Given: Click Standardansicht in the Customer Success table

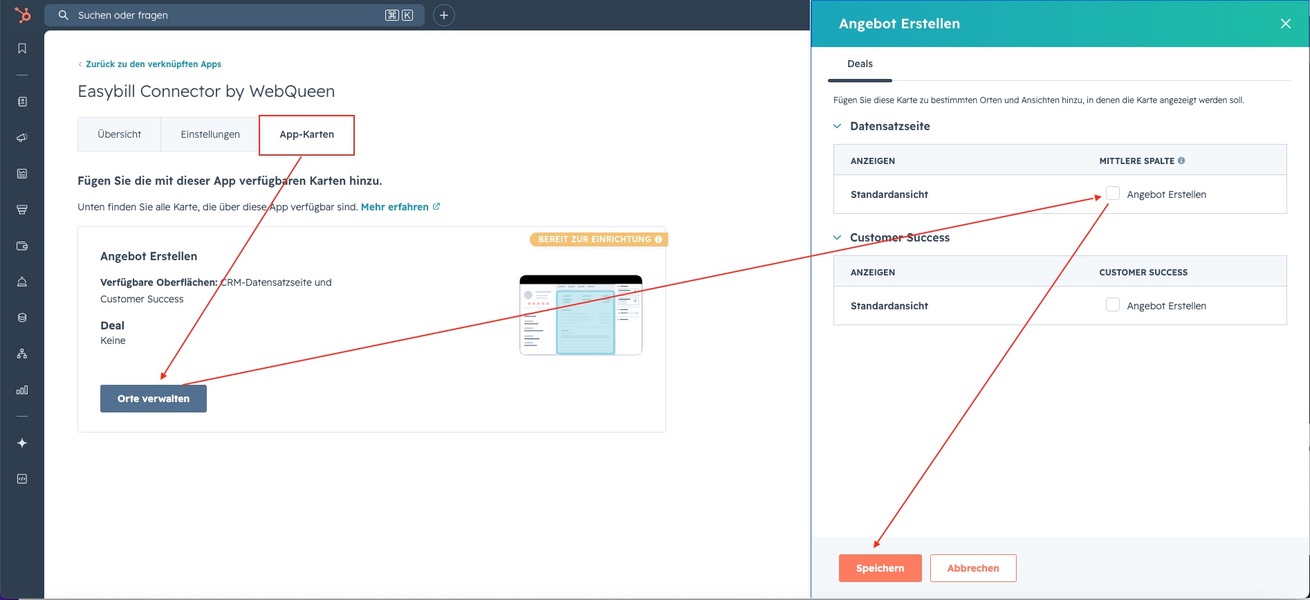Looking at the screenshot, I should (x=889, y=306).
